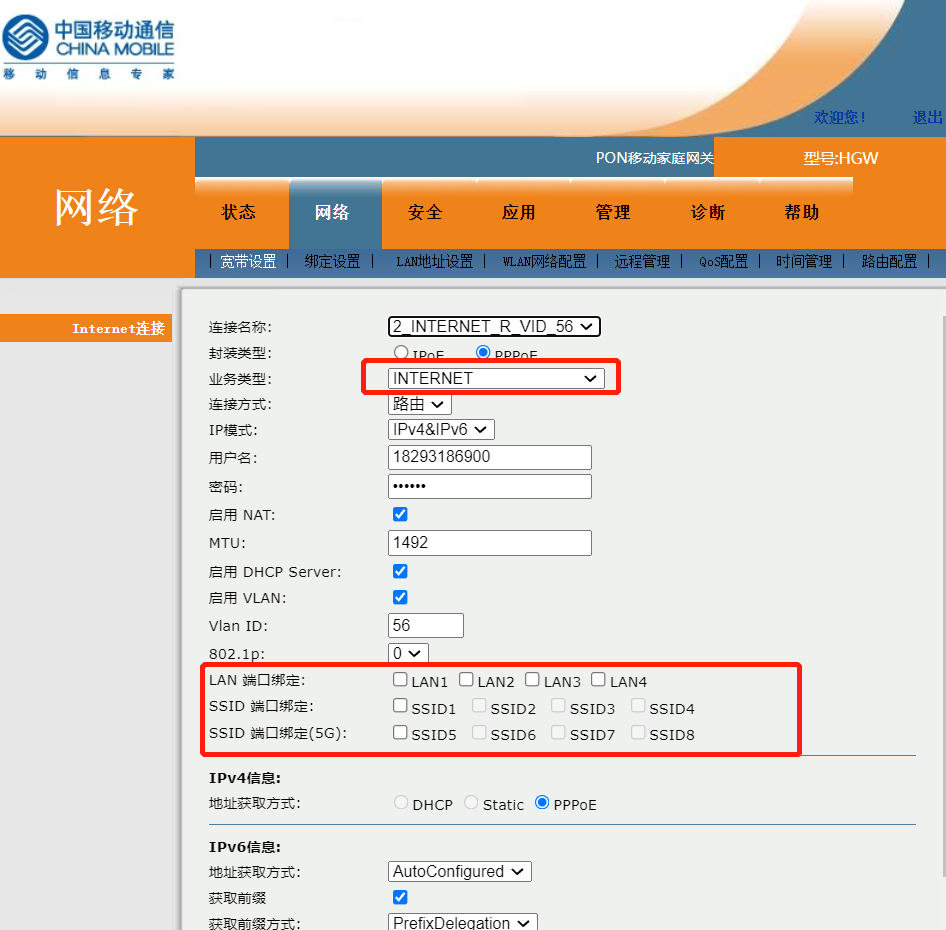Check the LAN2 port binding box

coord(466,680)
